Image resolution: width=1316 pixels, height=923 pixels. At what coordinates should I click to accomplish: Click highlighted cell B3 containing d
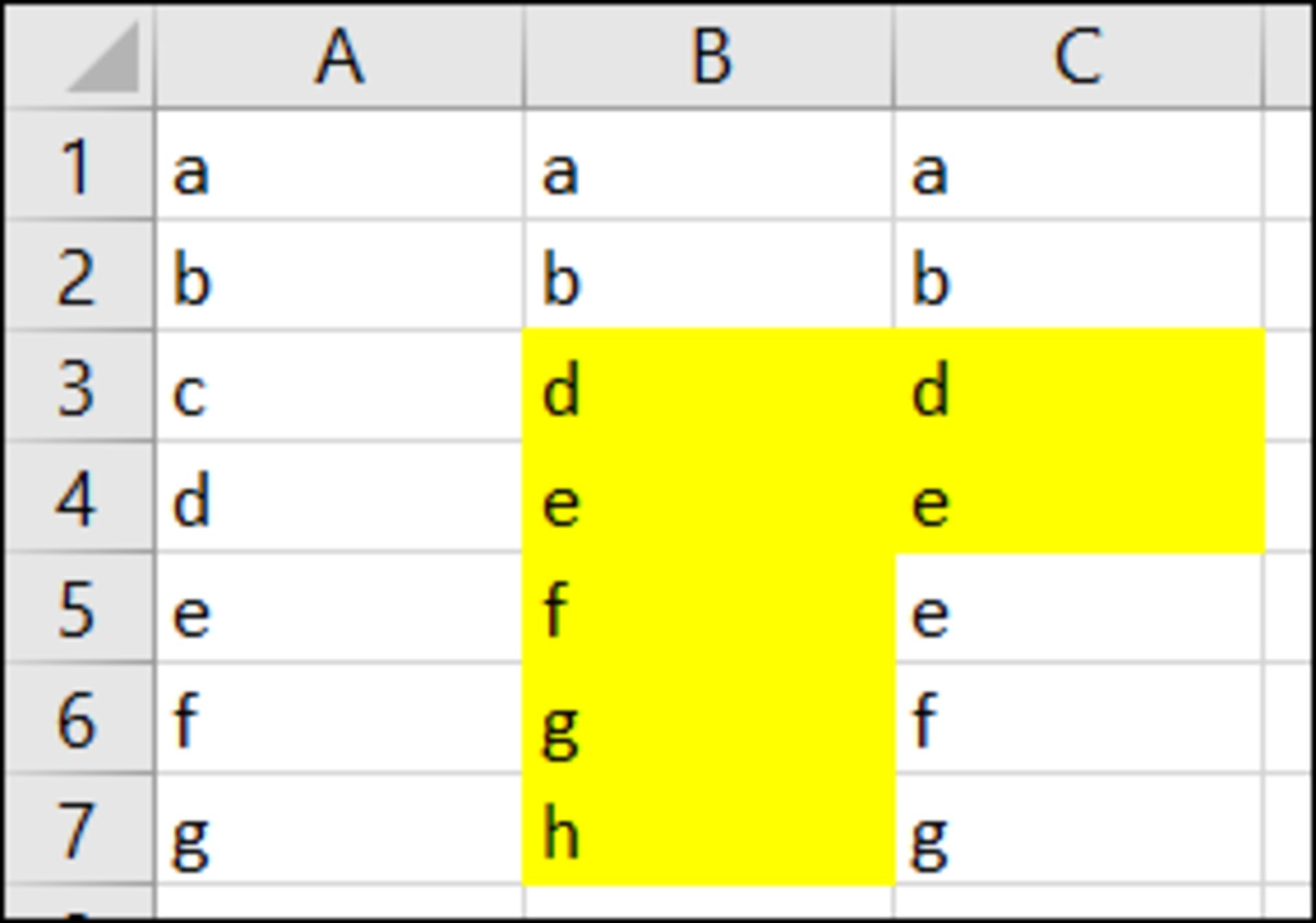(x=709, y=386)
